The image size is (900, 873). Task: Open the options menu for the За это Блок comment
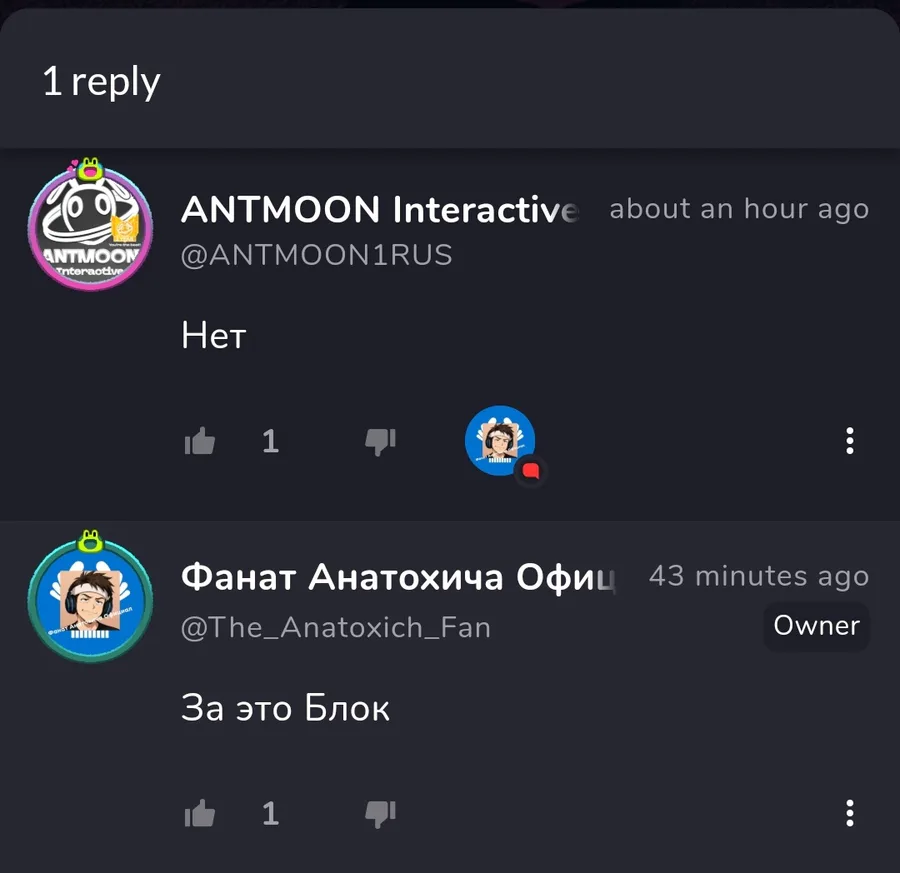coord(849,813)
